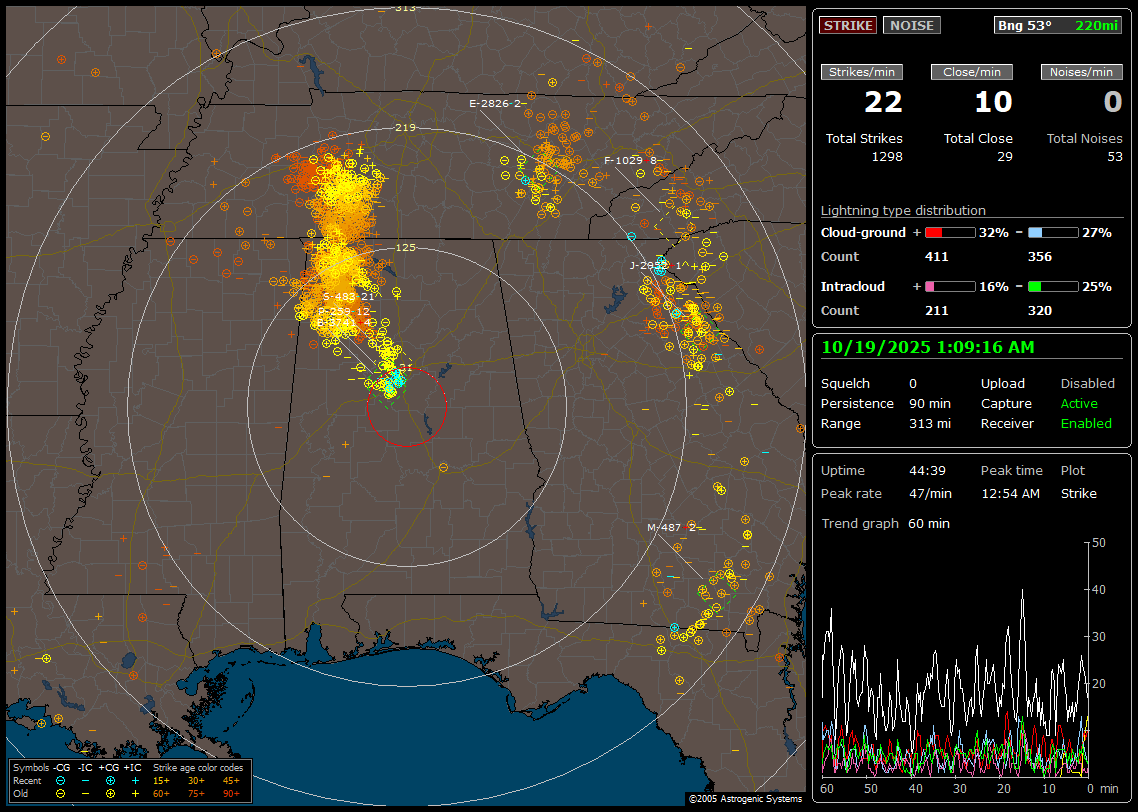Screen dimensions: 1138x812
Task: Click the light blue negative cloud-ground bar
Action: pyautogui.click(x=1052, y=232)
